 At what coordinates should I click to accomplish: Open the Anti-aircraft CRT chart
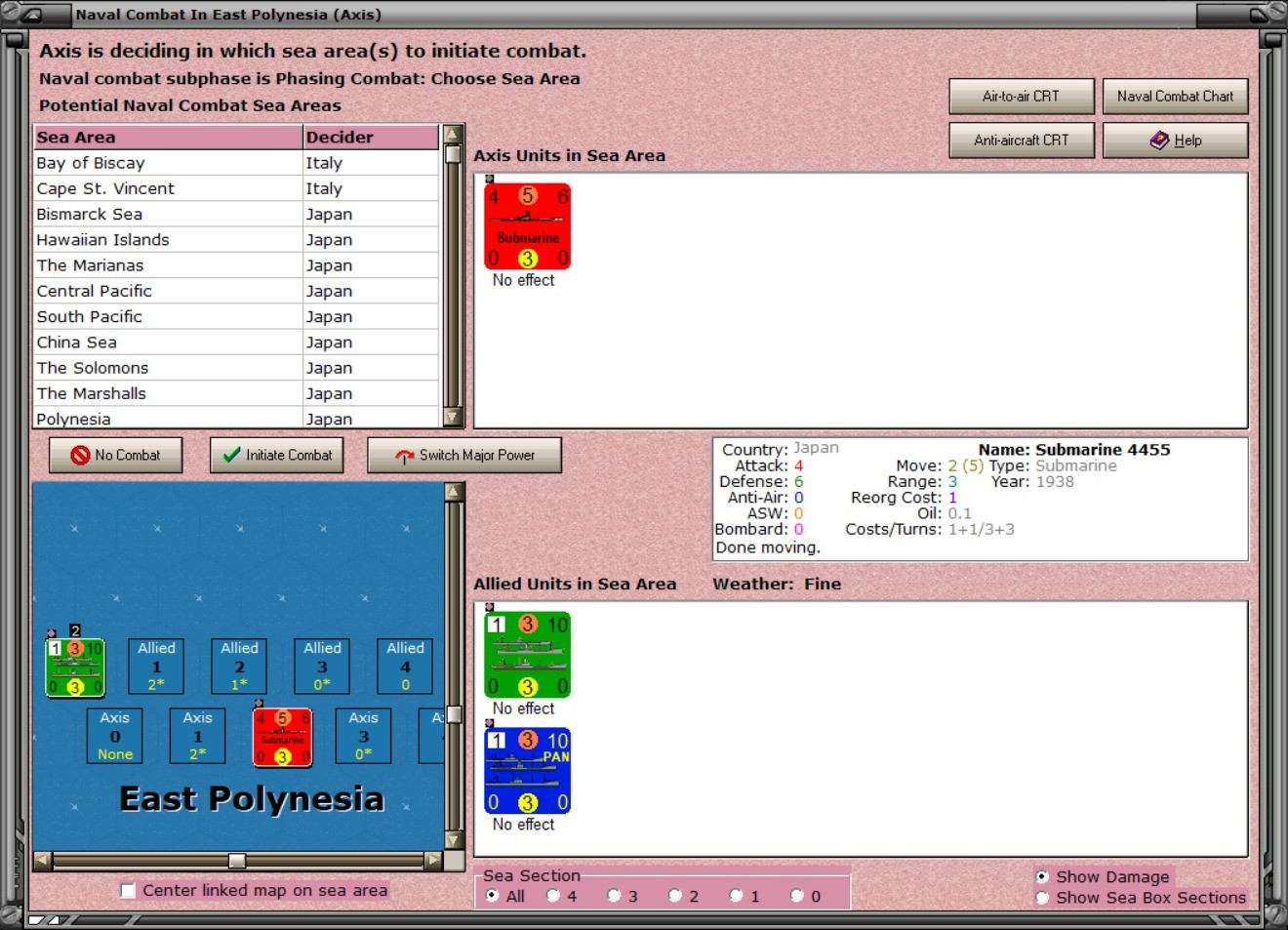click(x=1022, y=141)
